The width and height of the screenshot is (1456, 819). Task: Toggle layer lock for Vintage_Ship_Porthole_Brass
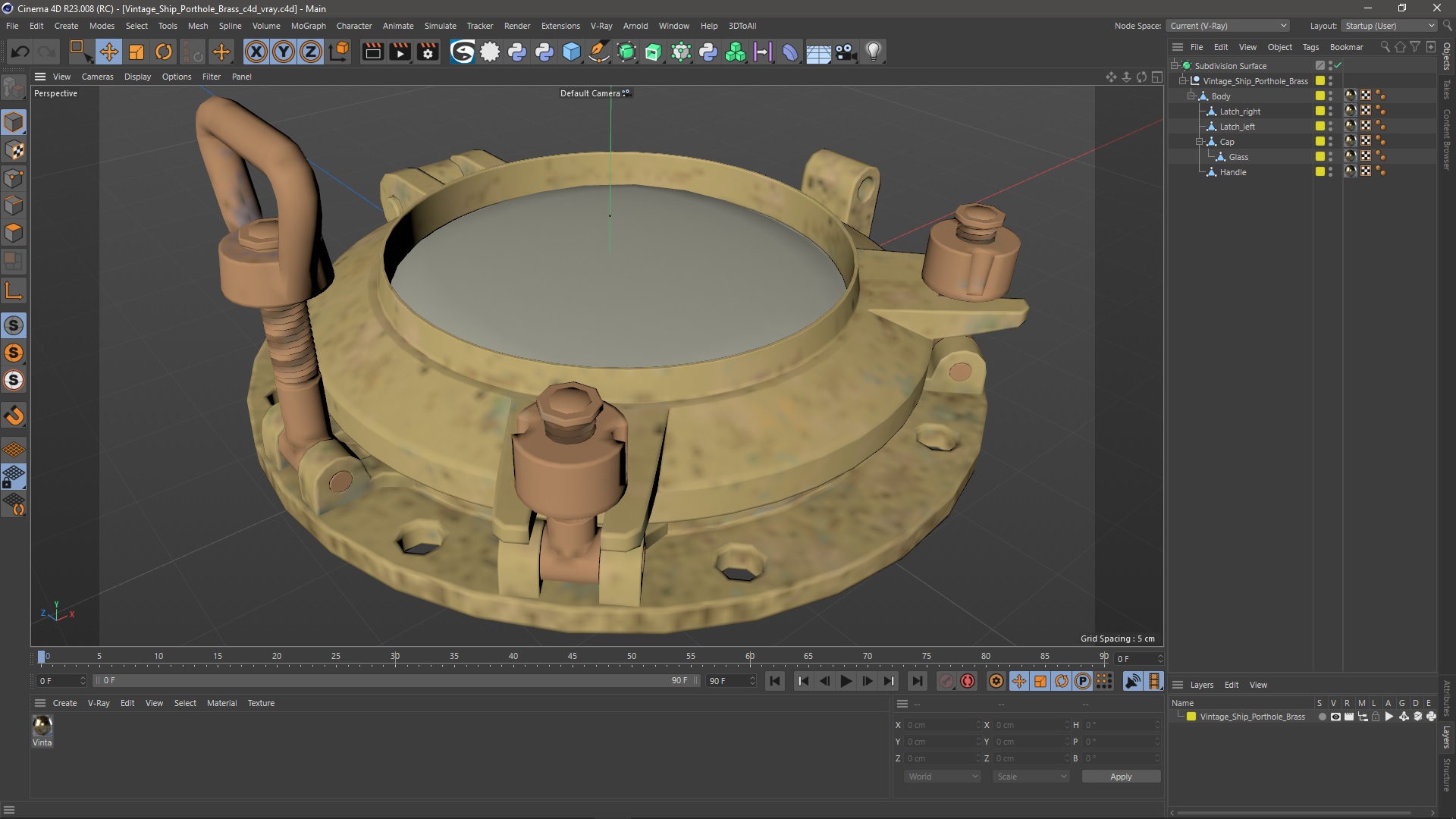(x=1376, y=717)
